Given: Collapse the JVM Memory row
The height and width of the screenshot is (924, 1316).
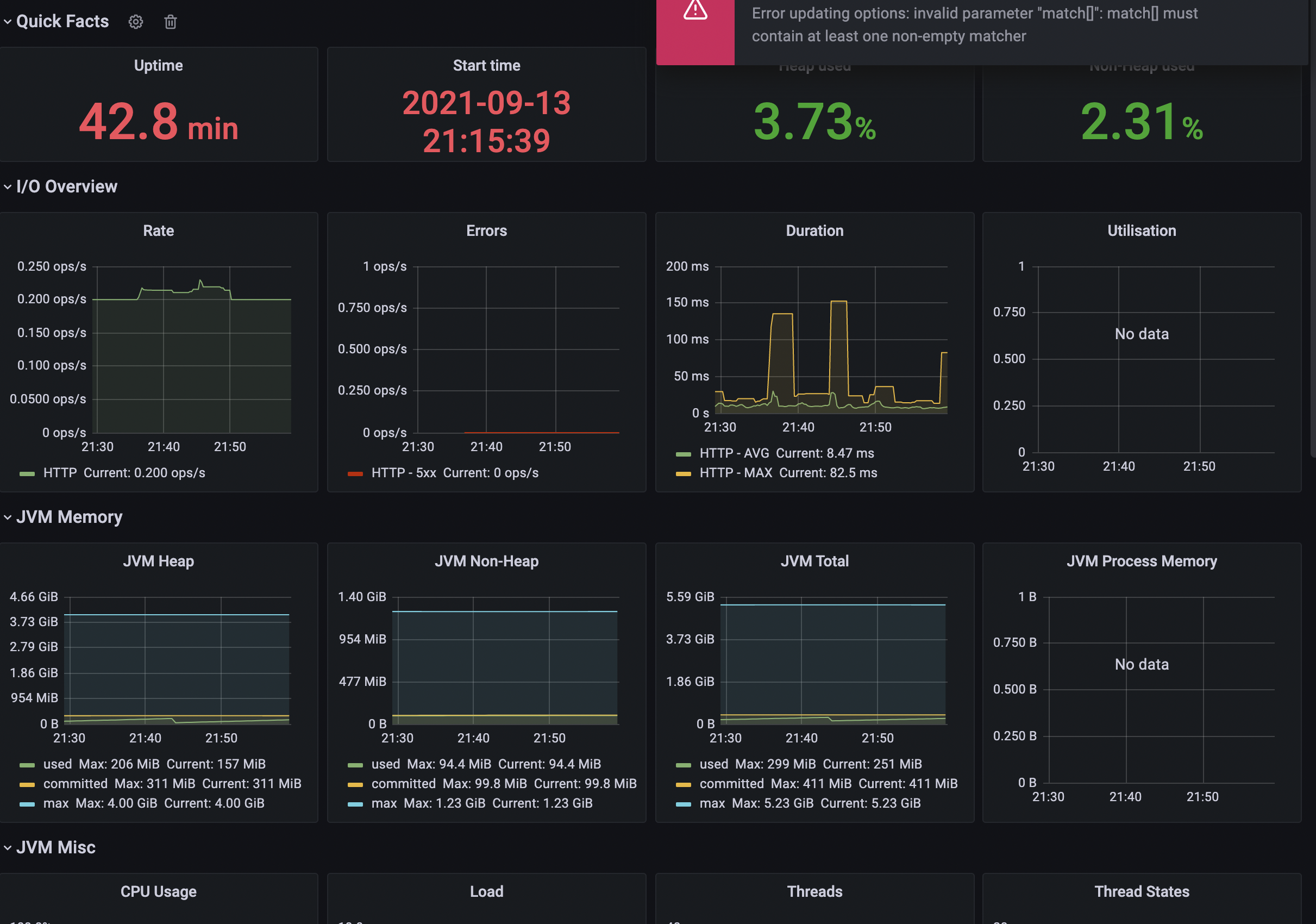Looking at the screenshot, I should 8,517.
